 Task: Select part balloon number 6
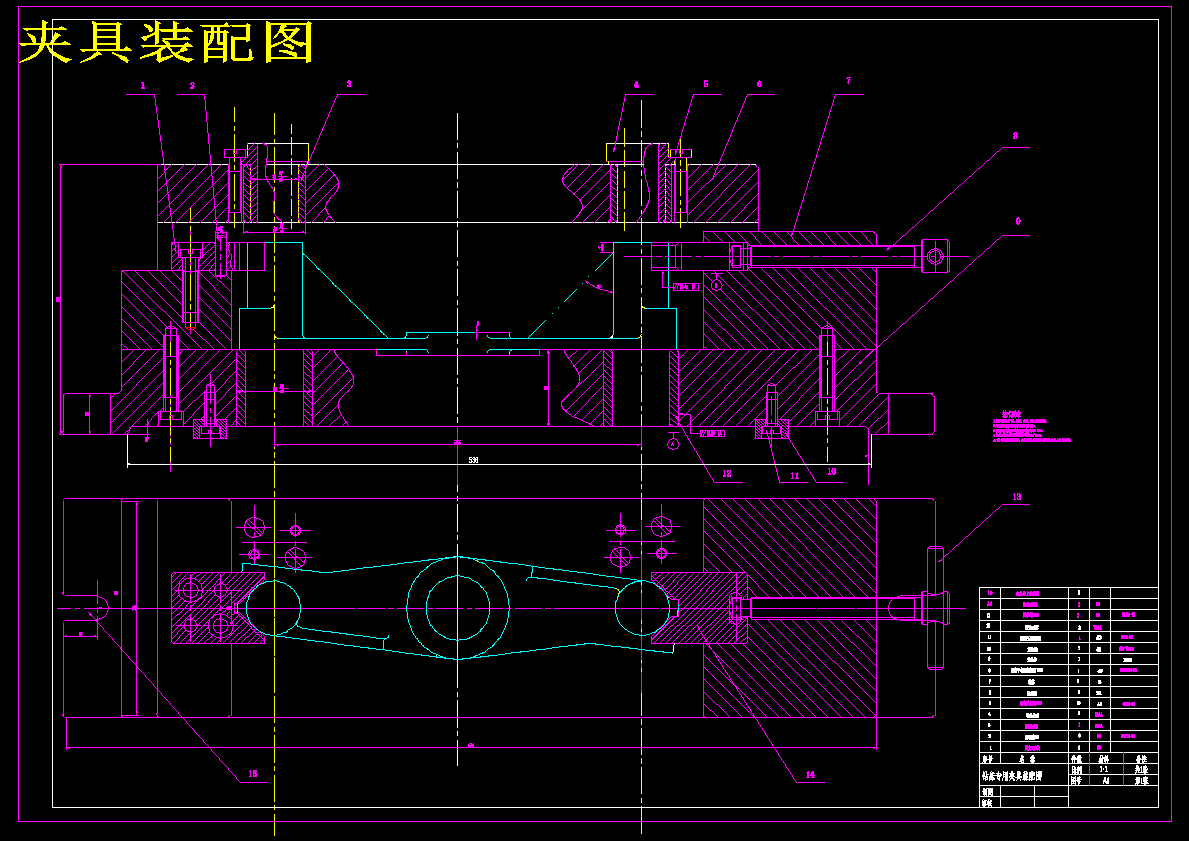[x=759, y=84]
